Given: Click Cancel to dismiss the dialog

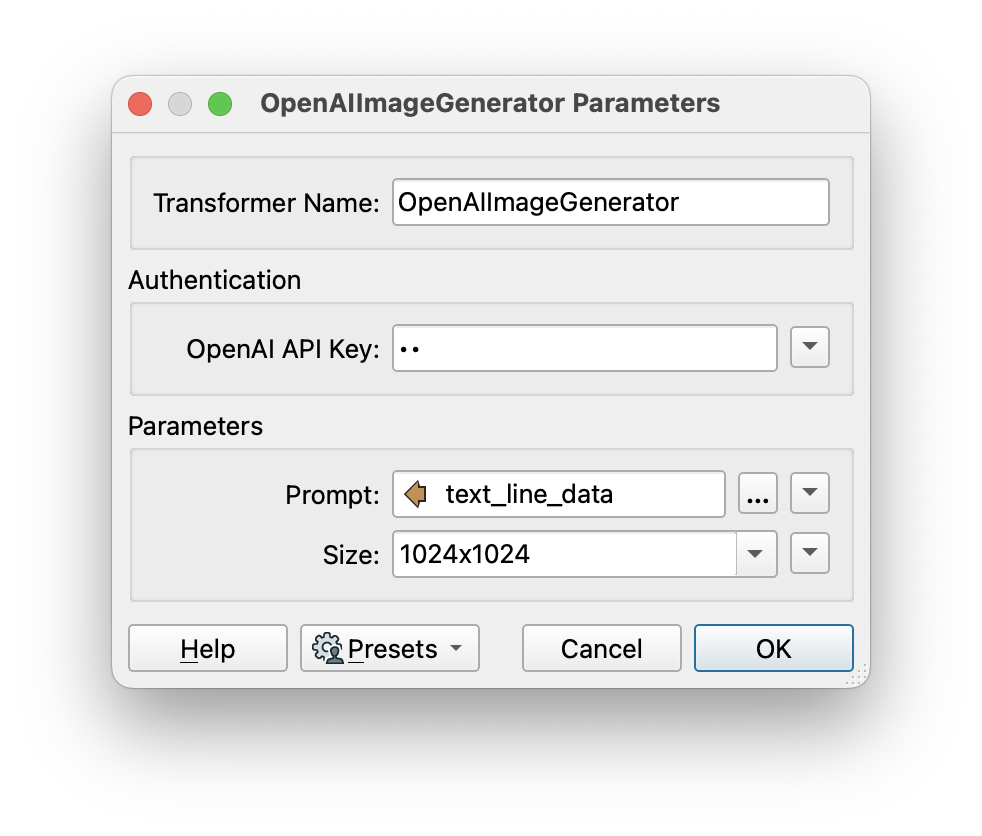Looking at the screenshot, I should coord(601,648).
